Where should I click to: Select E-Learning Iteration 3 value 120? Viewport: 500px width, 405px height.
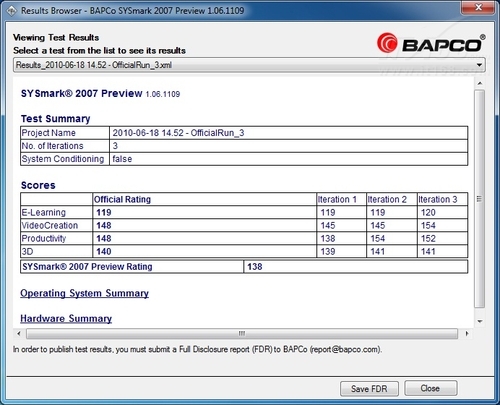[x=428, y=212]
